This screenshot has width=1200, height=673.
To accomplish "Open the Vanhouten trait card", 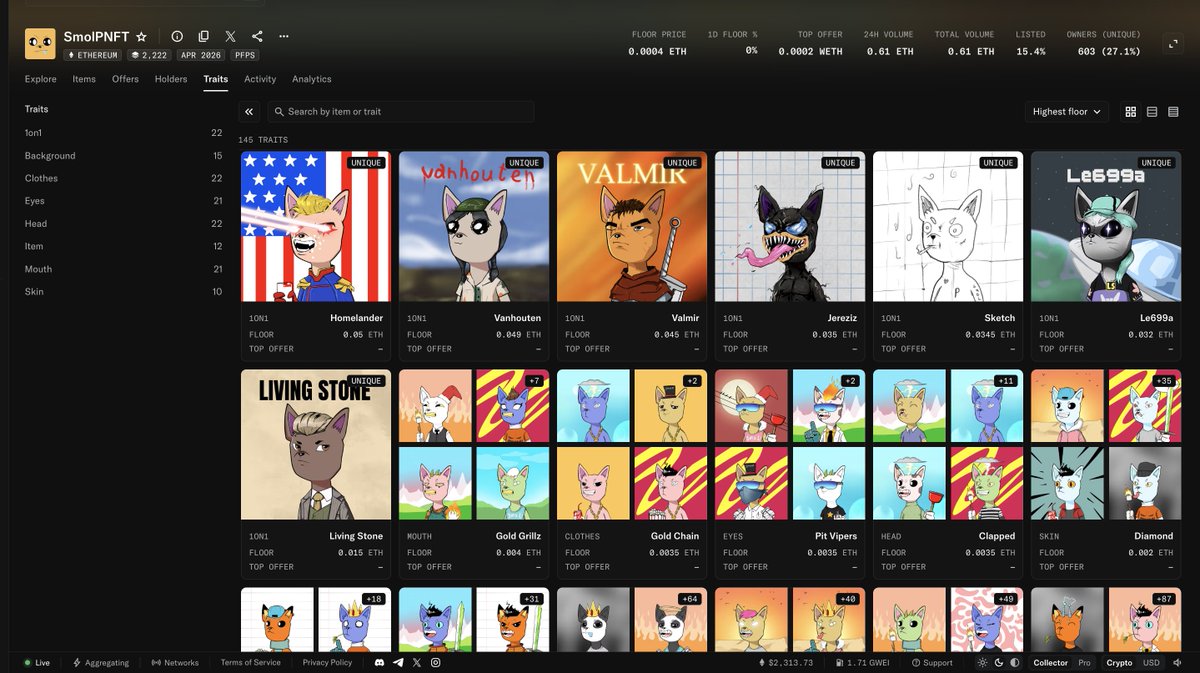I will [474, 256].
